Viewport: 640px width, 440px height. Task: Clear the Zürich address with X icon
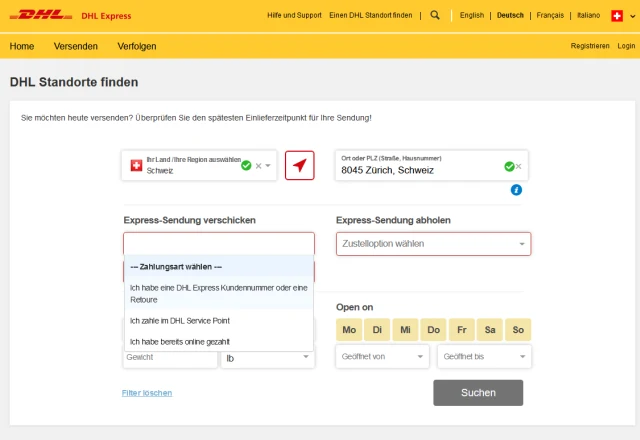point(518,166)
